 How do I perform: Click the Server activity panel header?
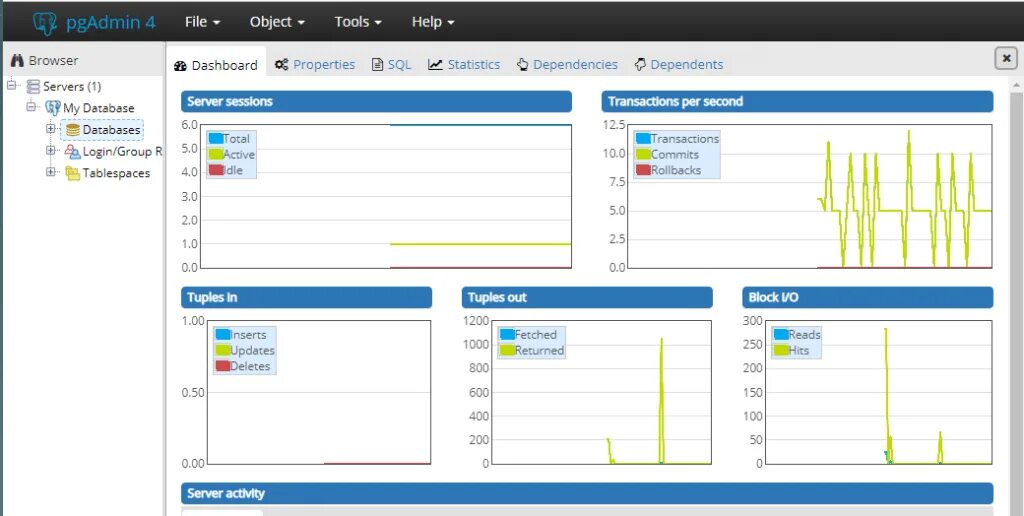click(x=587, y=493)
